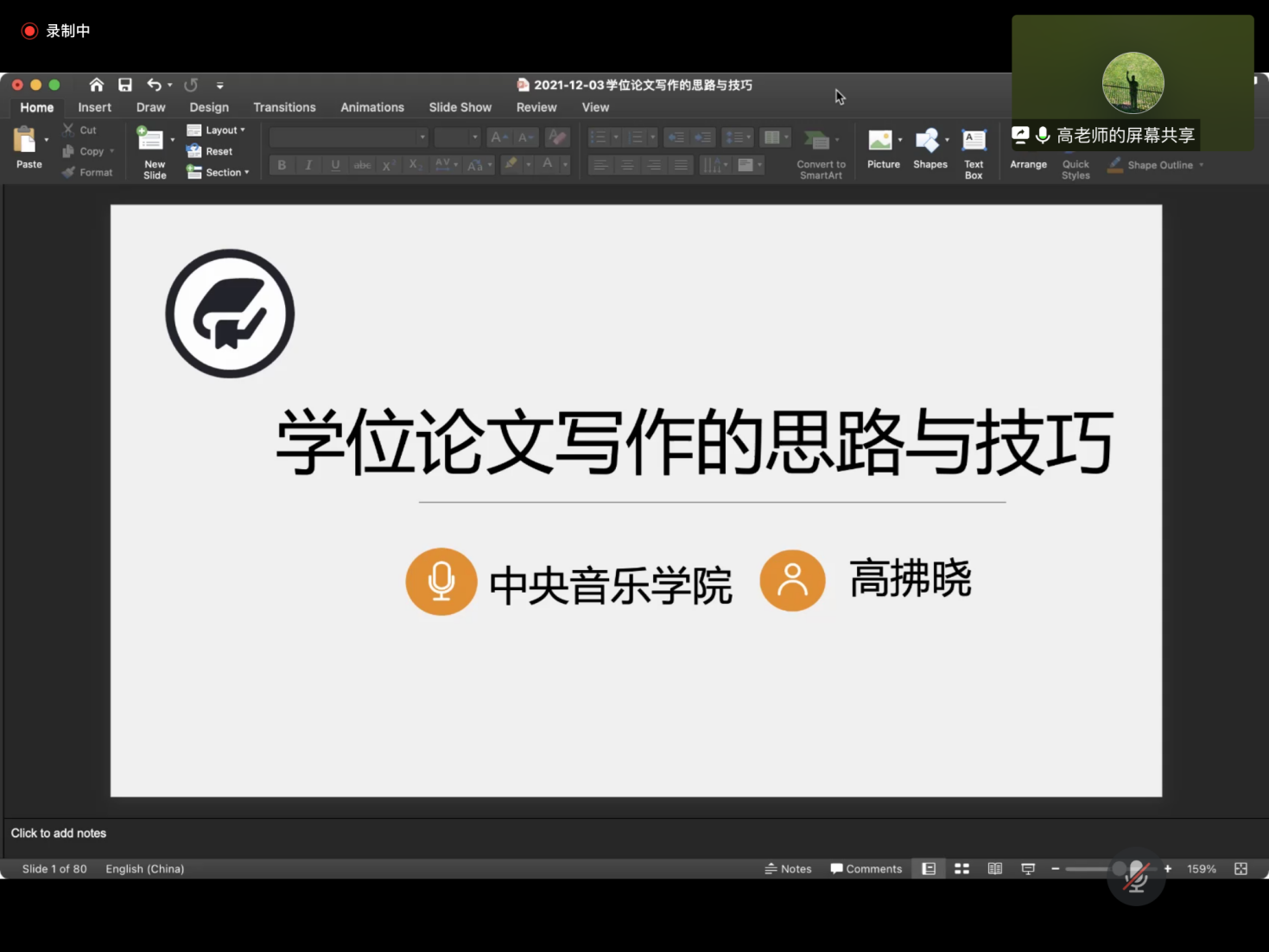Open Slide Sorter view from status bar
1269x952 pixels.
(x=961, y=869)
